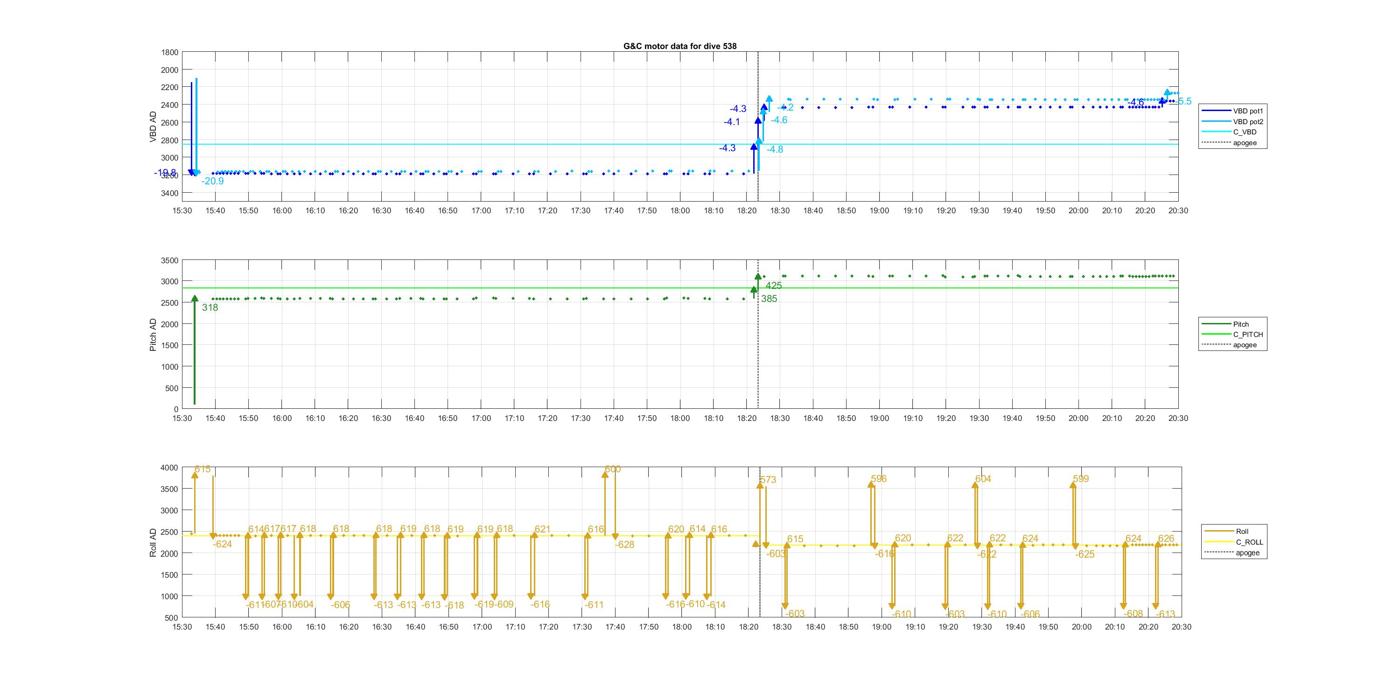
Task: Click the '620' label near 18:00 in Roll plot
Action: 677,530
